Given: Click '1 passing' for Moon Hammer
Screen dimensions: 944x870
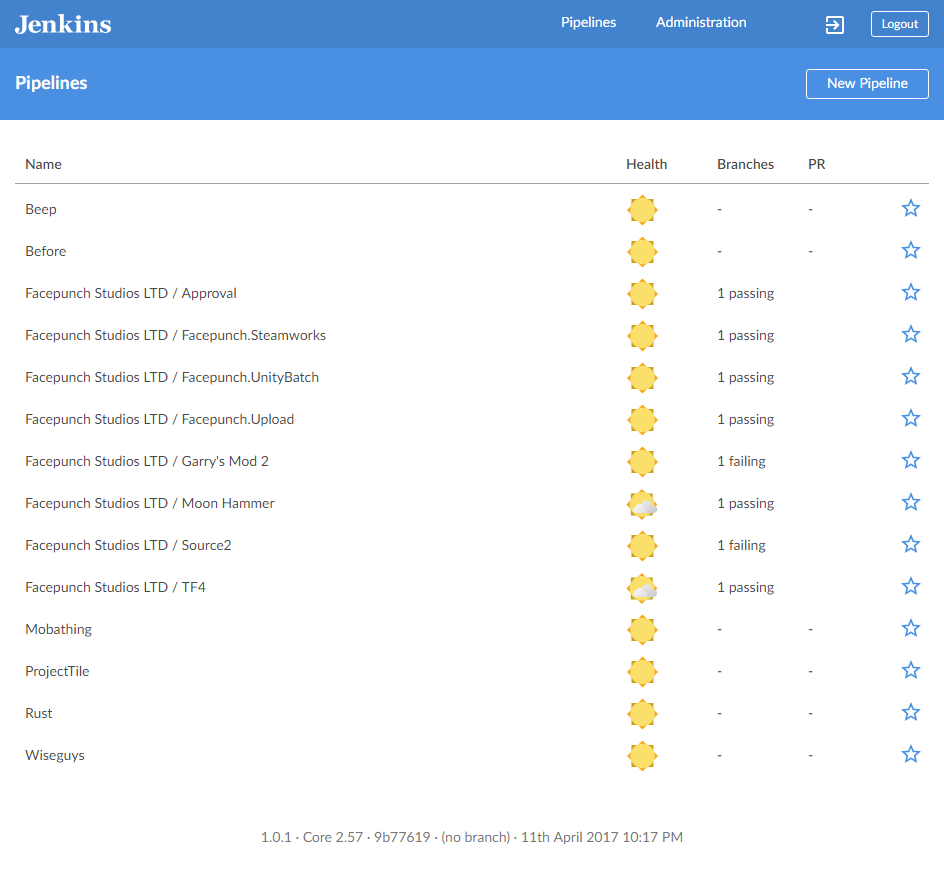Looking at the screenshot, I should 745,503.
